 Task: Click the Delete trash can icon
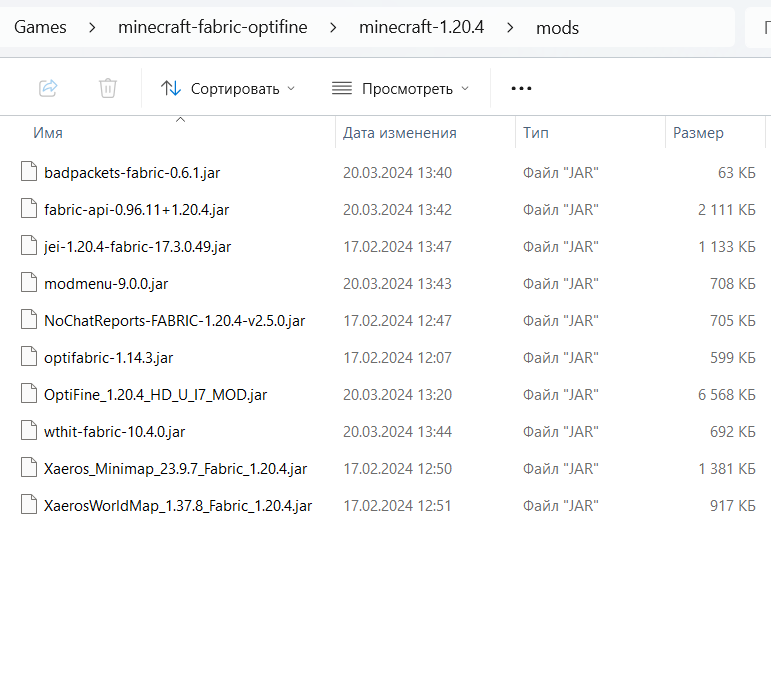coord(108,89)
